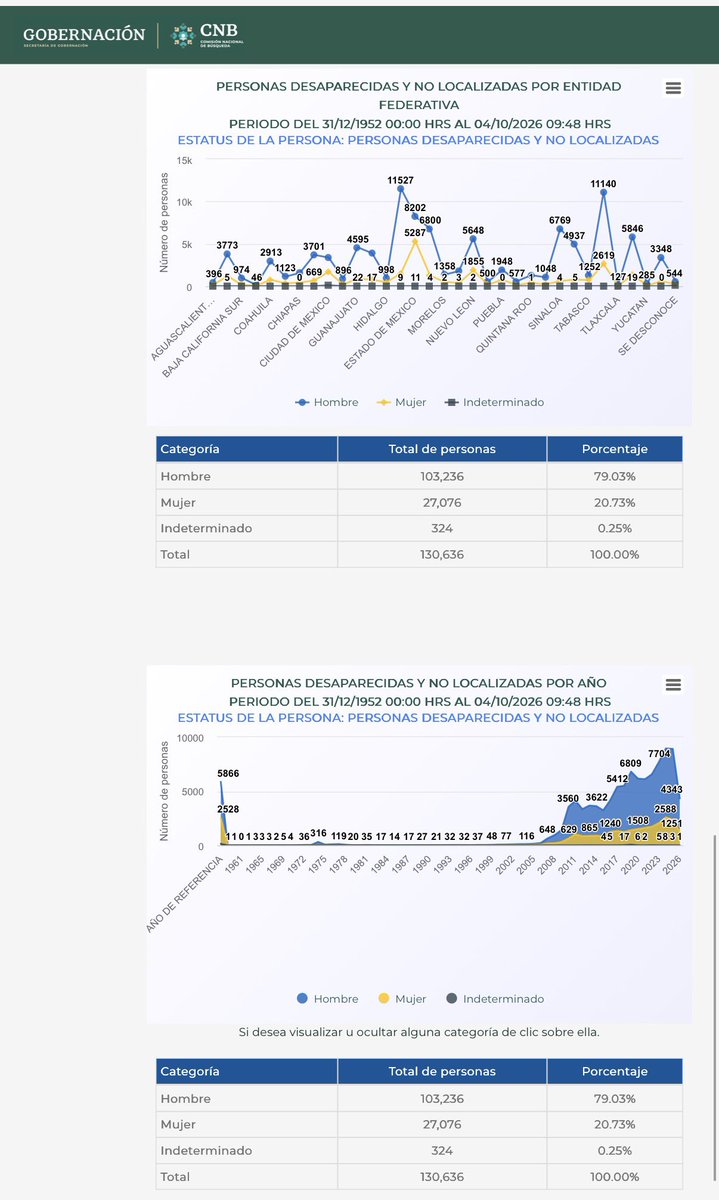This screenshot has height=1200, width=719.
Task: Click the Categoría header in the state chart table
Action: coord(246,449)
